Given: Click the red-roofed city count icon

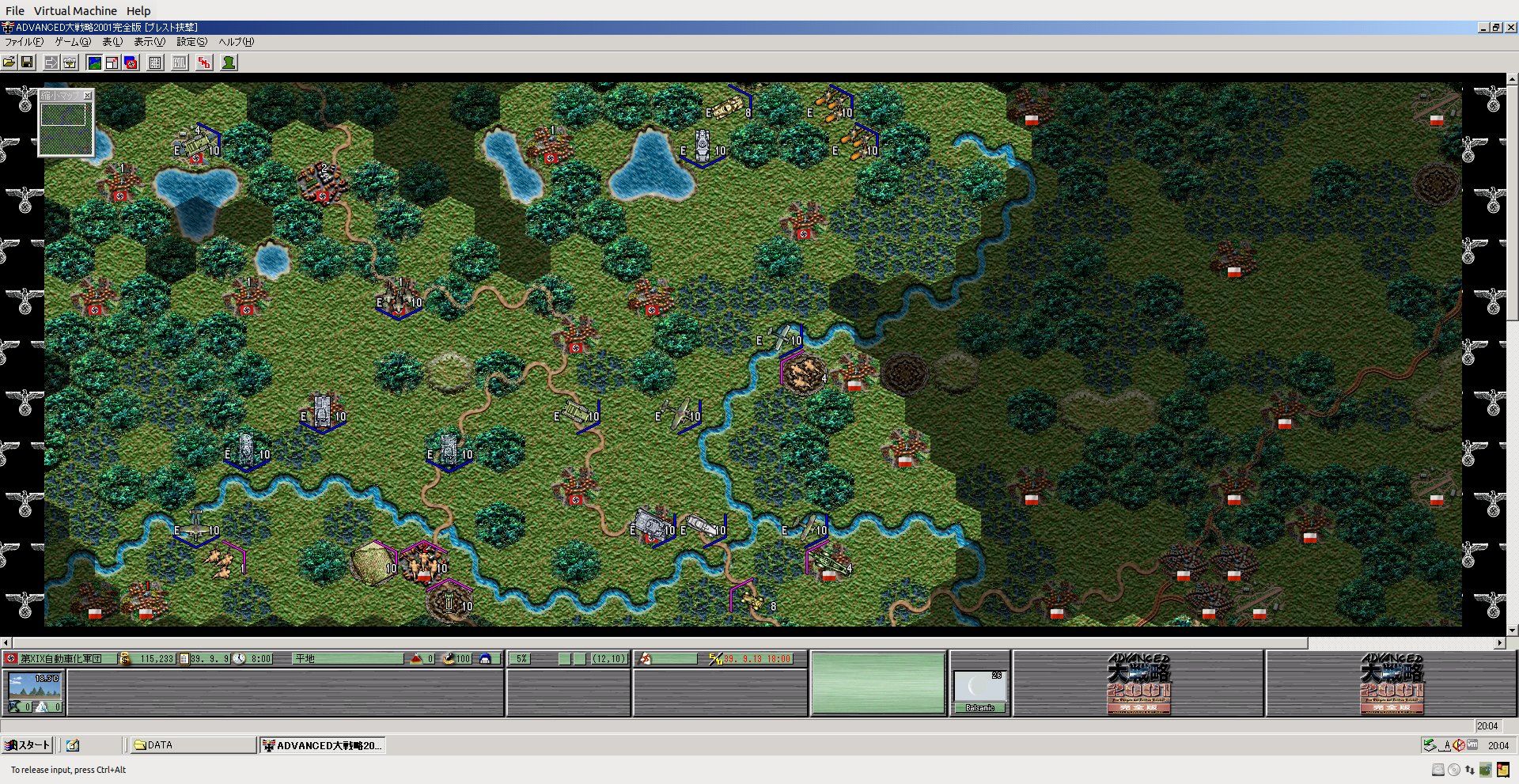Looking at the screenshot, I should click(416, 658).
